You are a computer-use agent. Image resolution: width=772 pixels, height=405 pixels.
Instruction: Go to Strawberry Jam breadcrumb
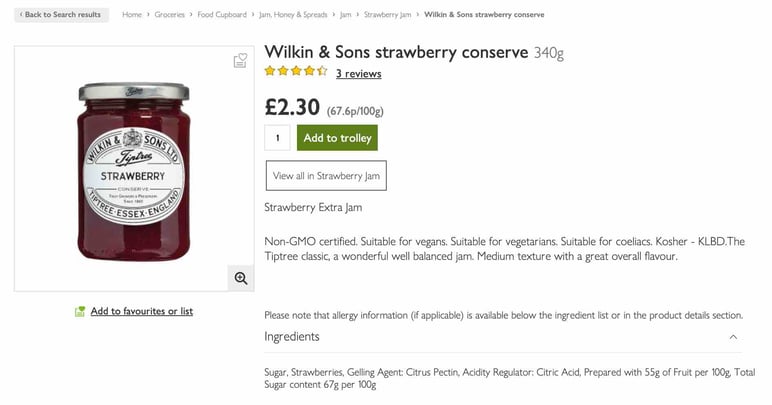coord(387,15)
